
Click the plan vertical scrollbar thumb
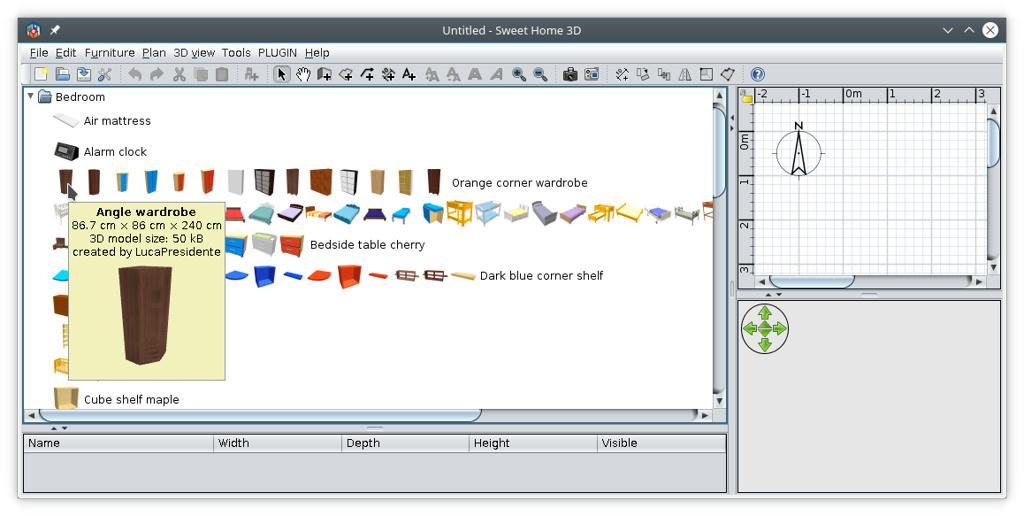tap(993, 144)
